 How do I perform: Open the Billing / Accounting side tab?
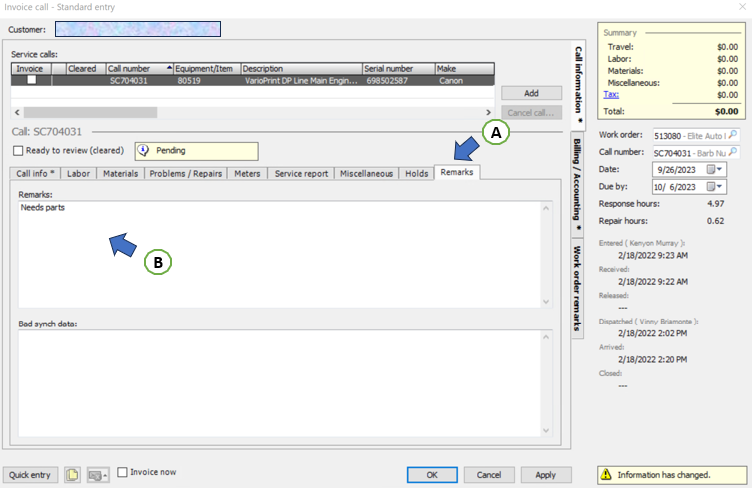point(577,184)
